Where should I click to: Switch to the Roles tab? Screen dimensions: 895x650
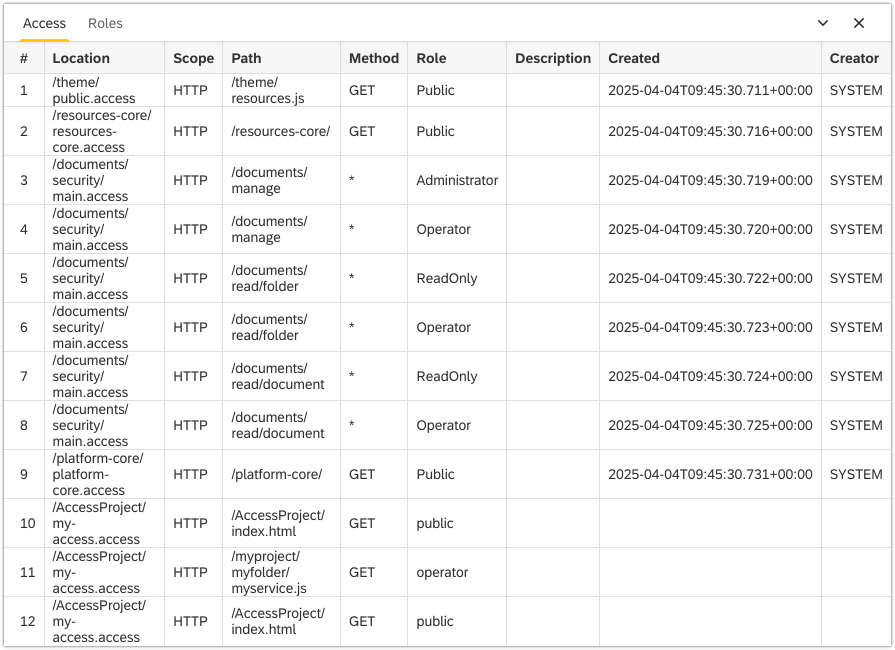(x=105, y=23)
